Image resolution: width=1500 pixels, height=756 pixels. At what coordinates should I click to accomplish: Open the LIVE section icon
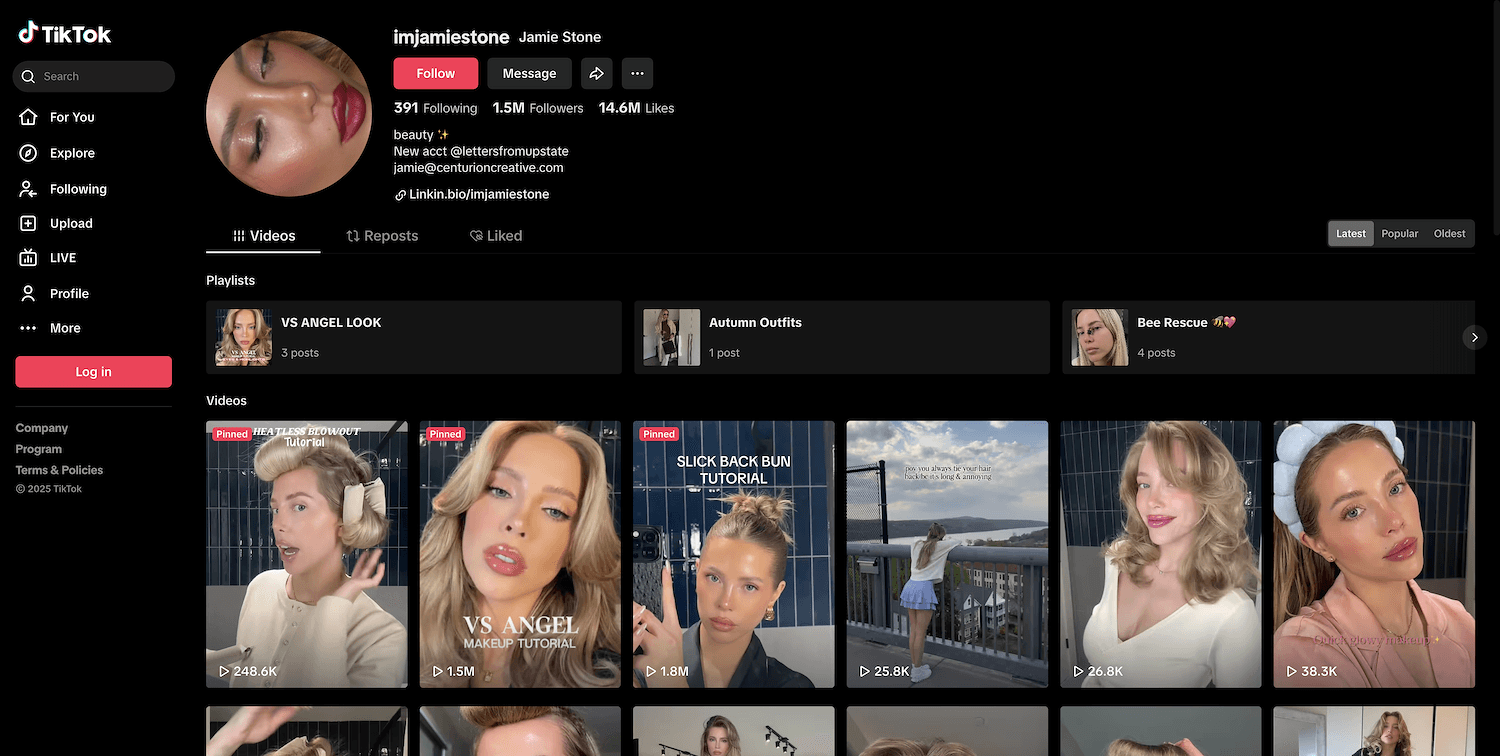29,258
